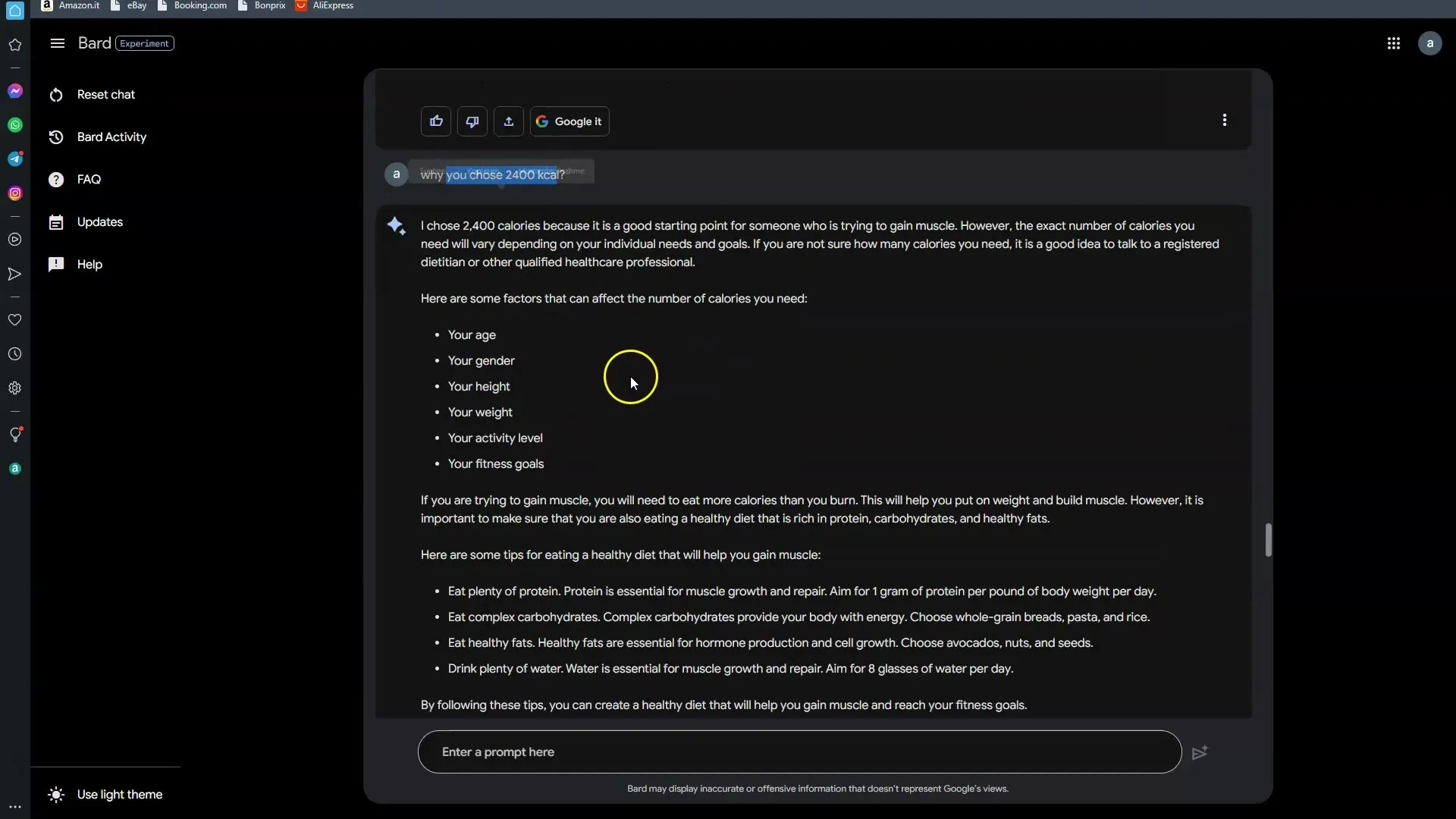Click the Updates menu item
The width and height of the screenshot is (1456, 819).
[x=100, y=221]
